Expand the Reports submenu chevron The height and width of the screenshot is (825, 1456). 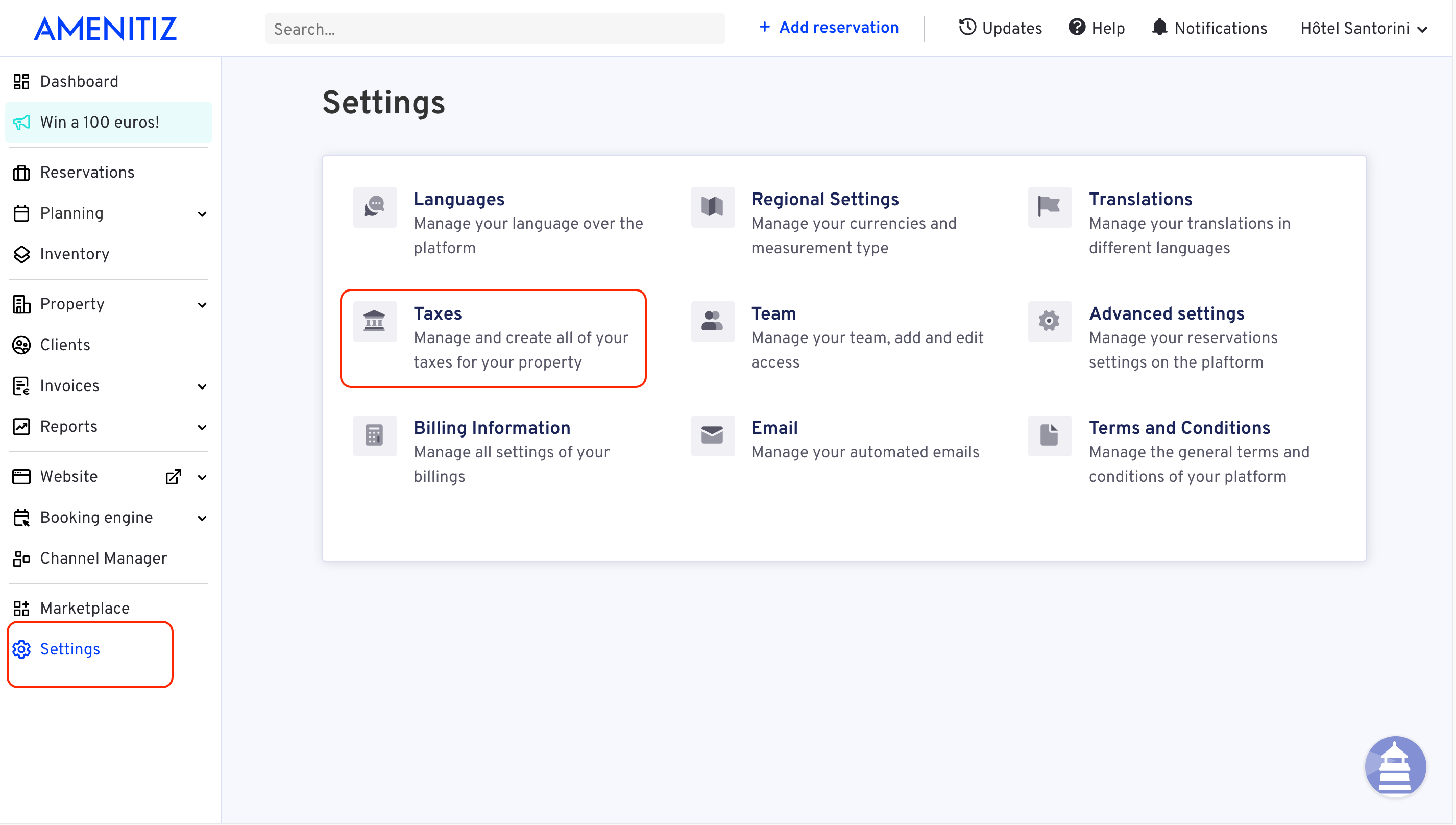pos(202,427)
